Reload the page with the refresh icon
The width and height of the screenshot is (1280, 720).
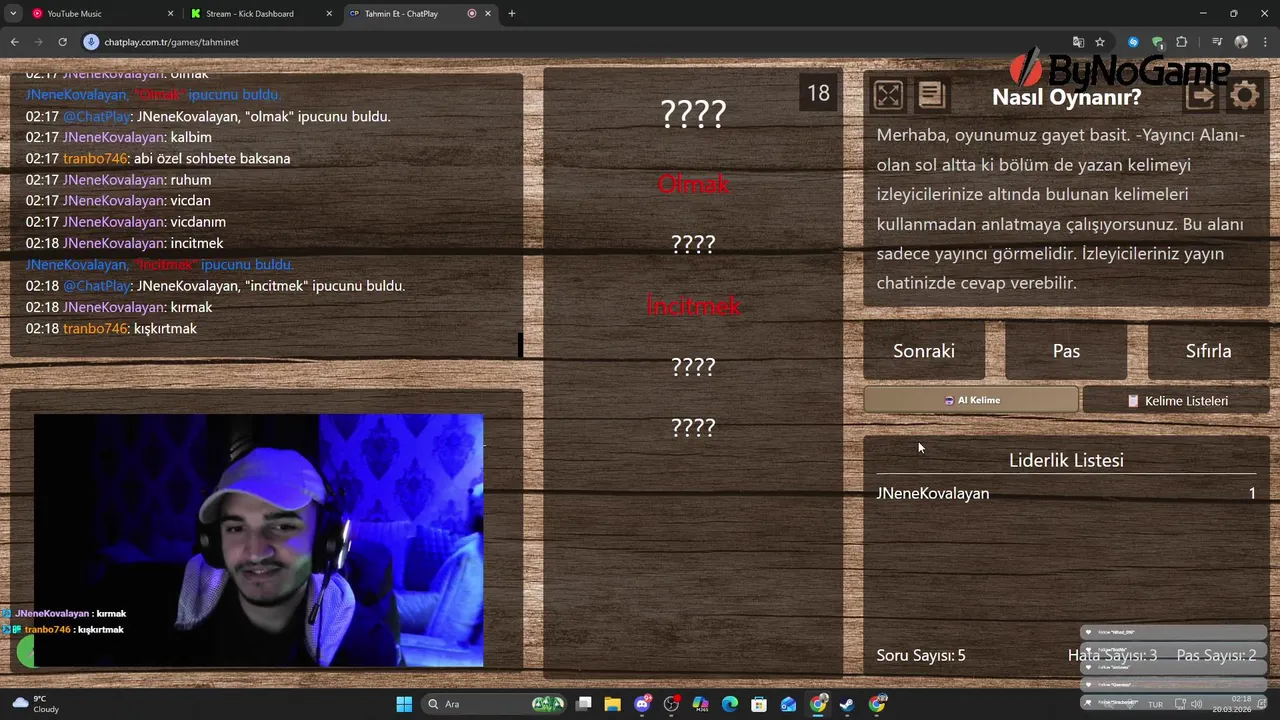tap(62, 42)
